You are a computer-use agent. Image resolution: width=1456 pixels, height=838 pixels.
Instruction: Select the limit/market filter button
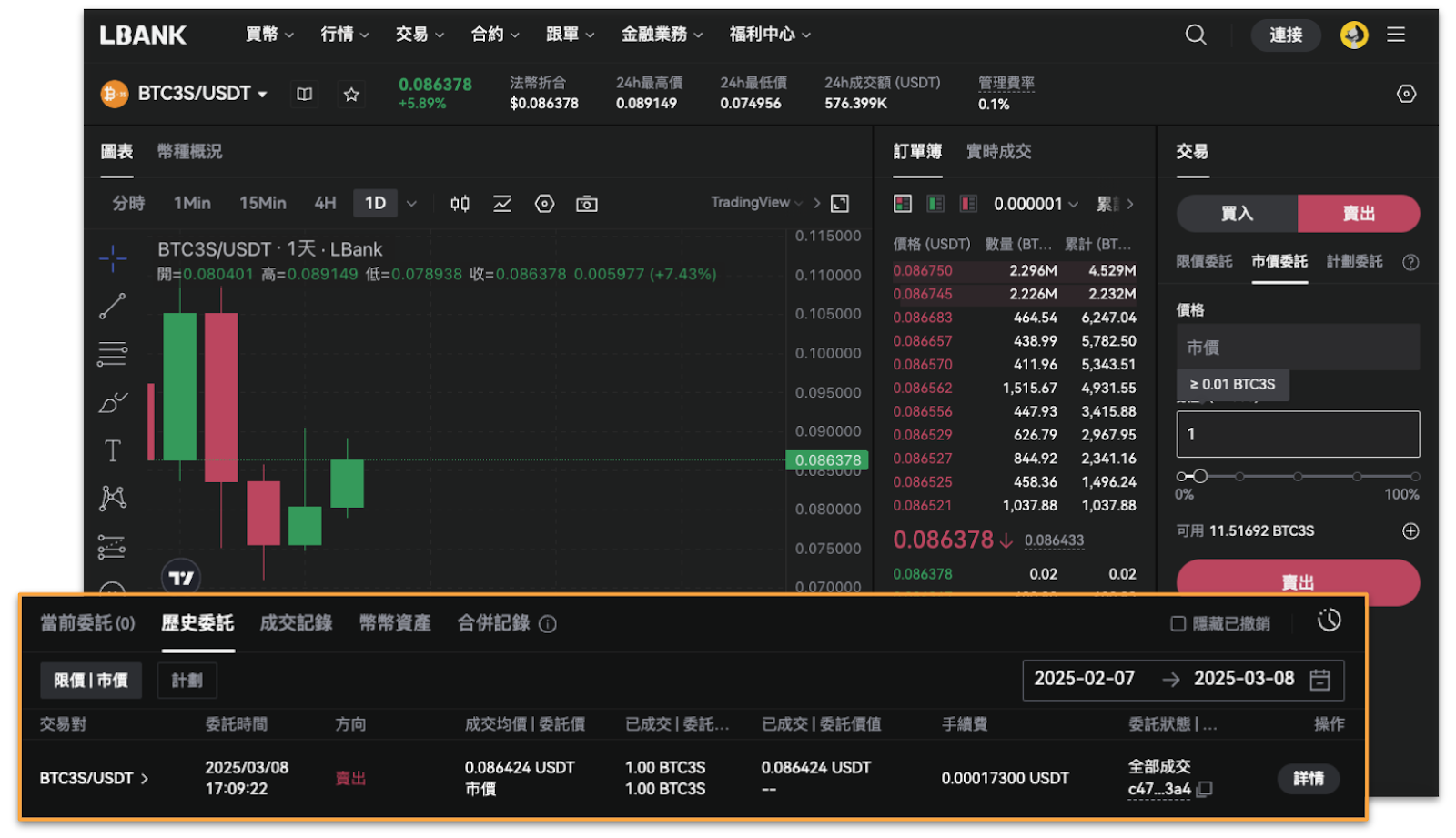(x=91, y=681)
